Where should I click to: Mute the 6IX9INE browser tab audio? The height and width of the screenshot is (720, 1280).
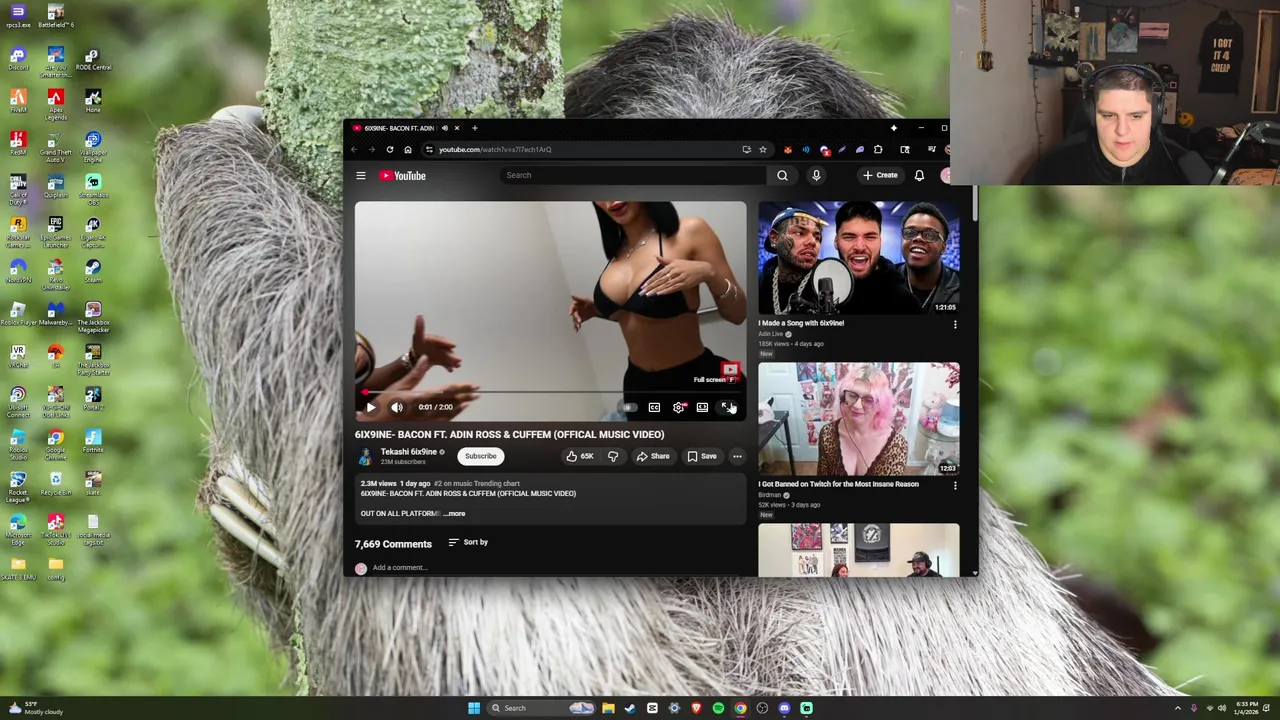pyautogui.click(x=443, y=128)
